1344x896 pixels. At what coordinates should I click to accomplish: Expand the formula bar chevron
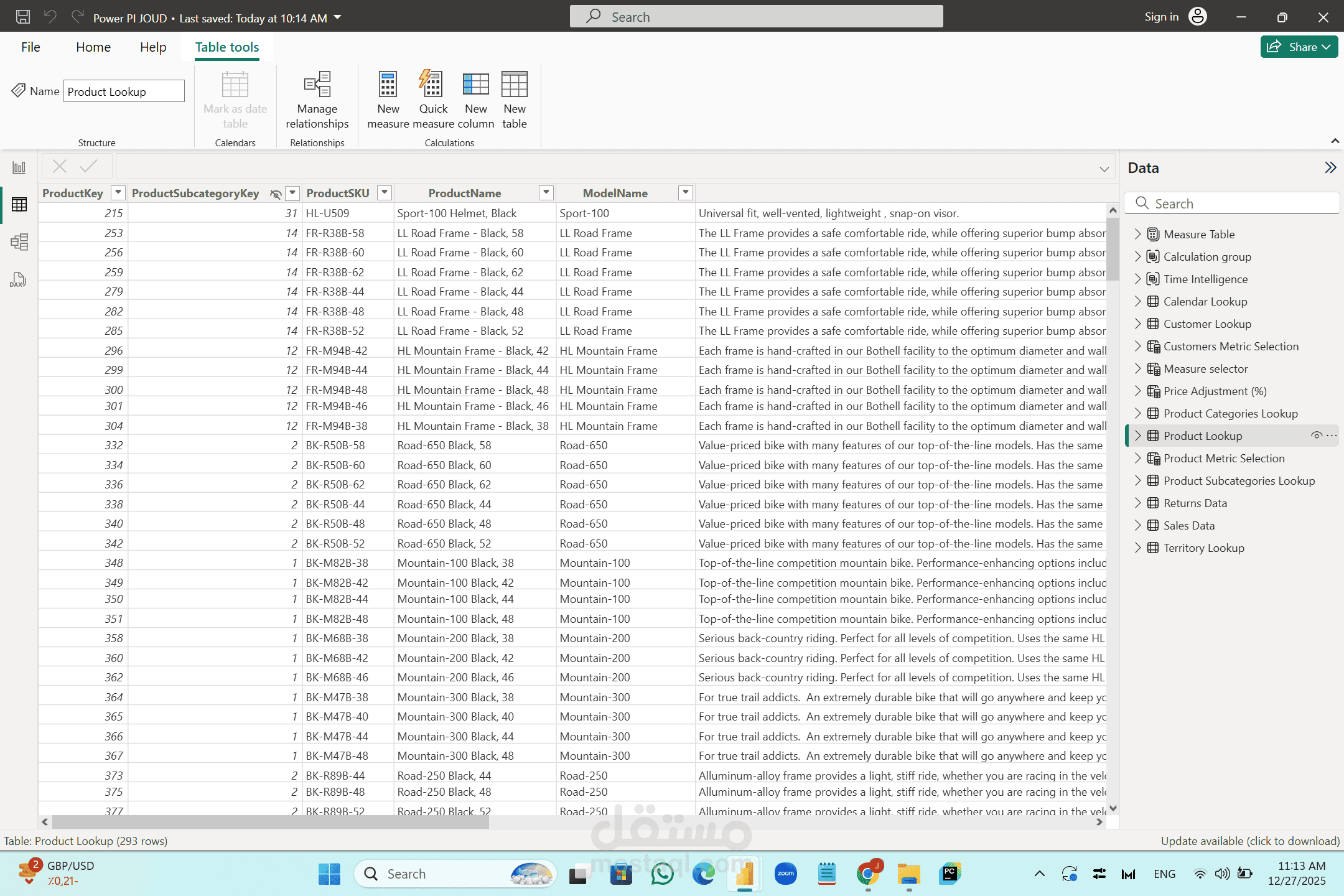[1104, 169]
